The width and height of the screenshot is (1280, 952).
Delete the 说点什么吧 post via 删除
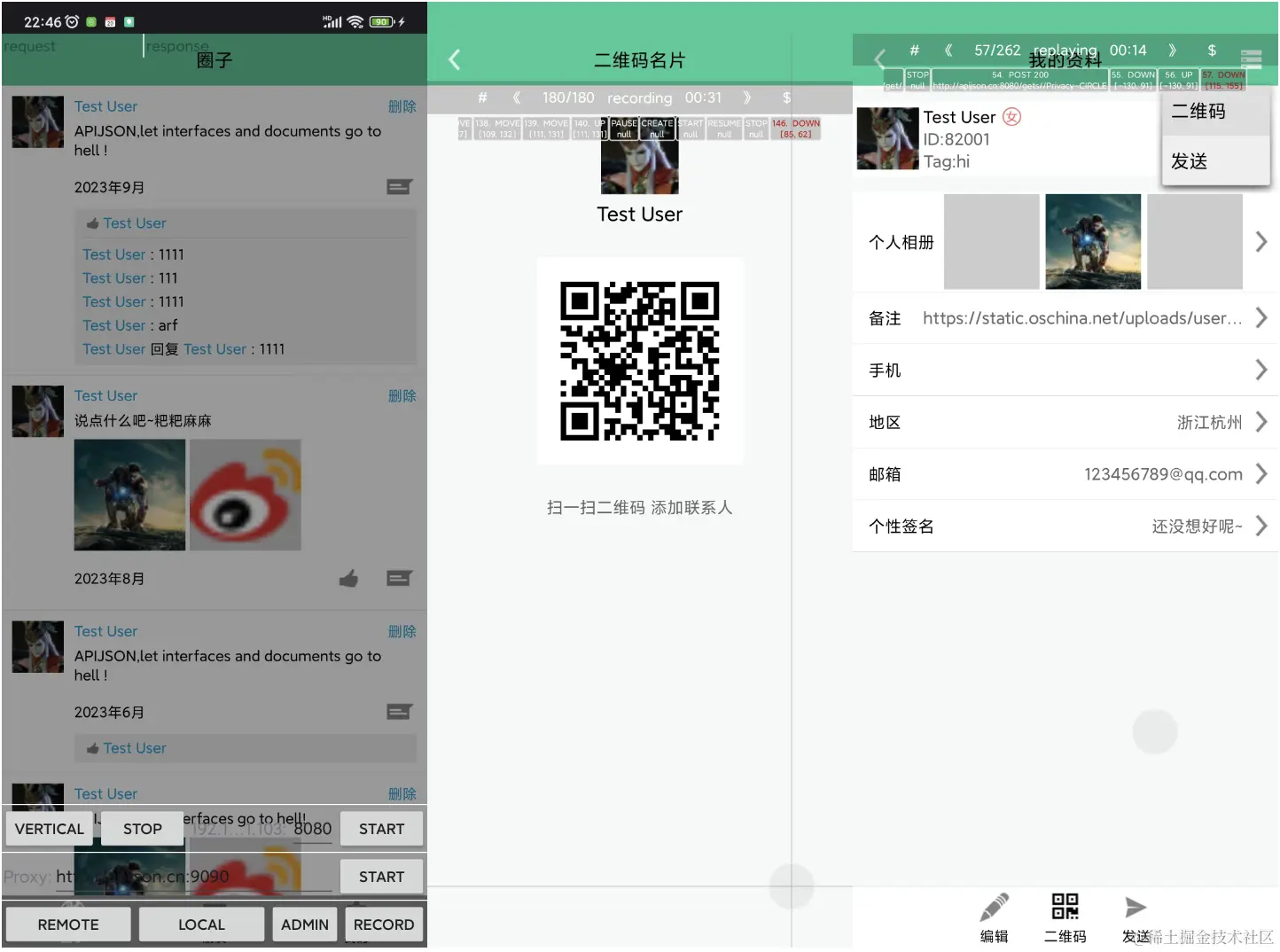402,395
